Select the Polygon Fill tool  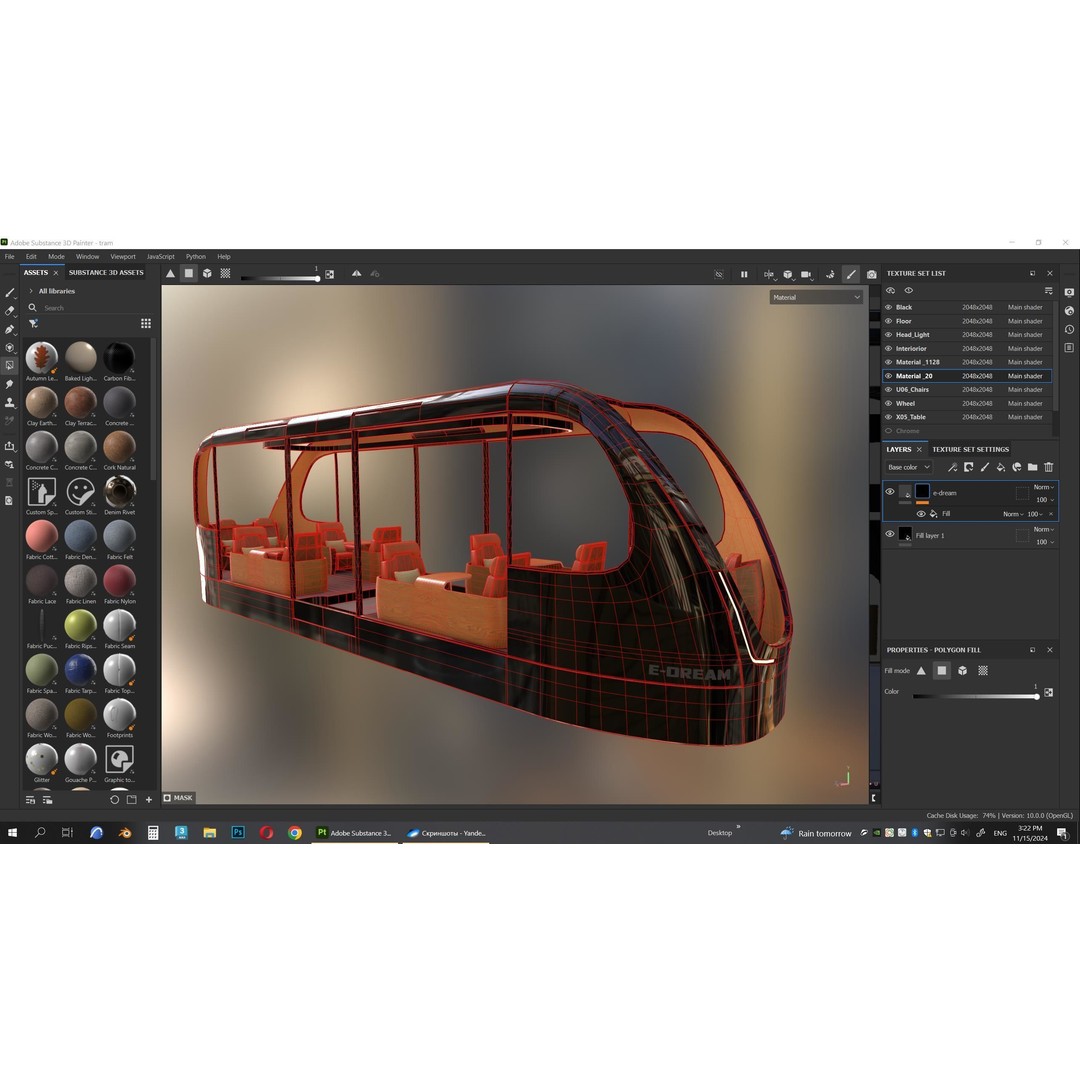click(x=10, y=365)
